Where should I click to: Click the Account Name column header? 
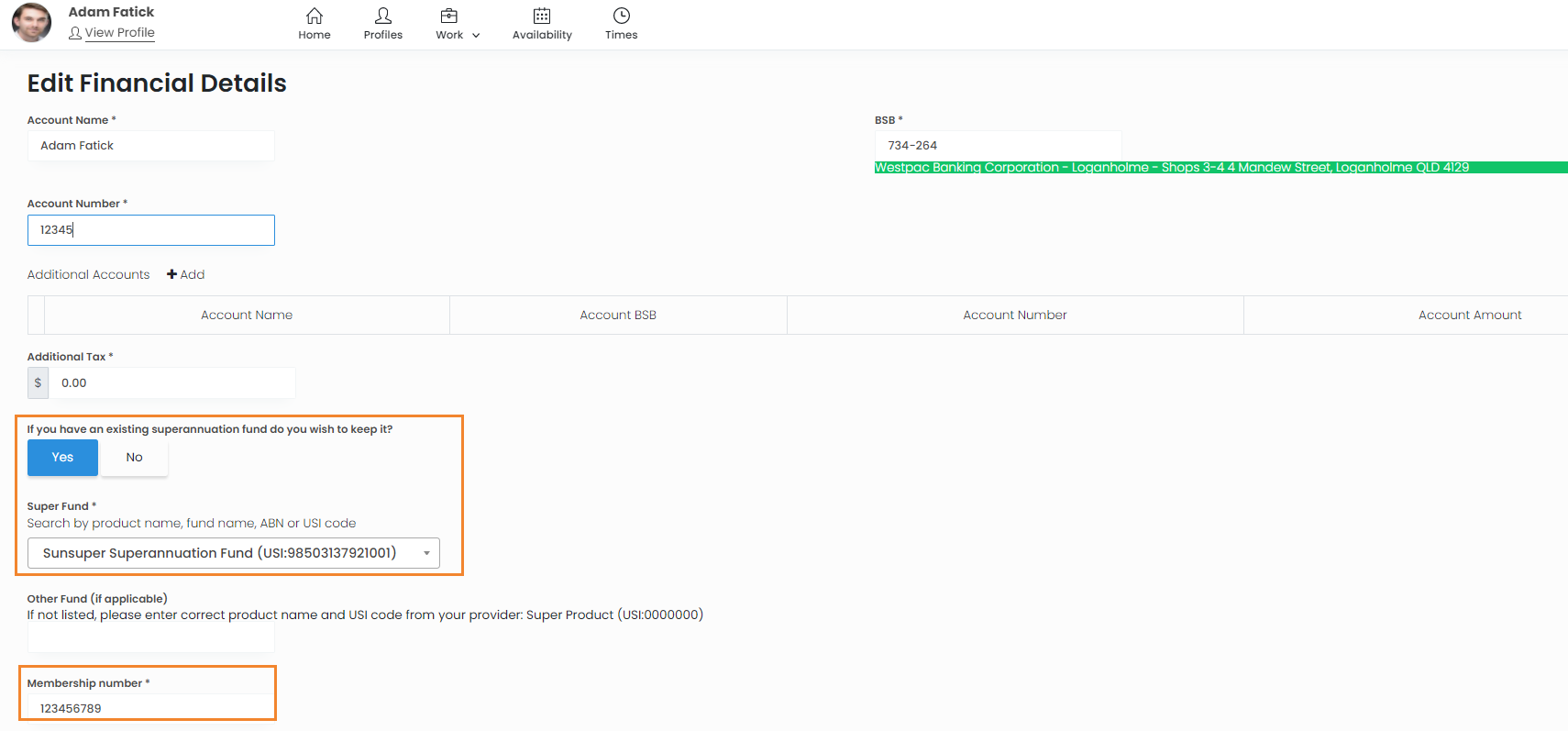247,316
